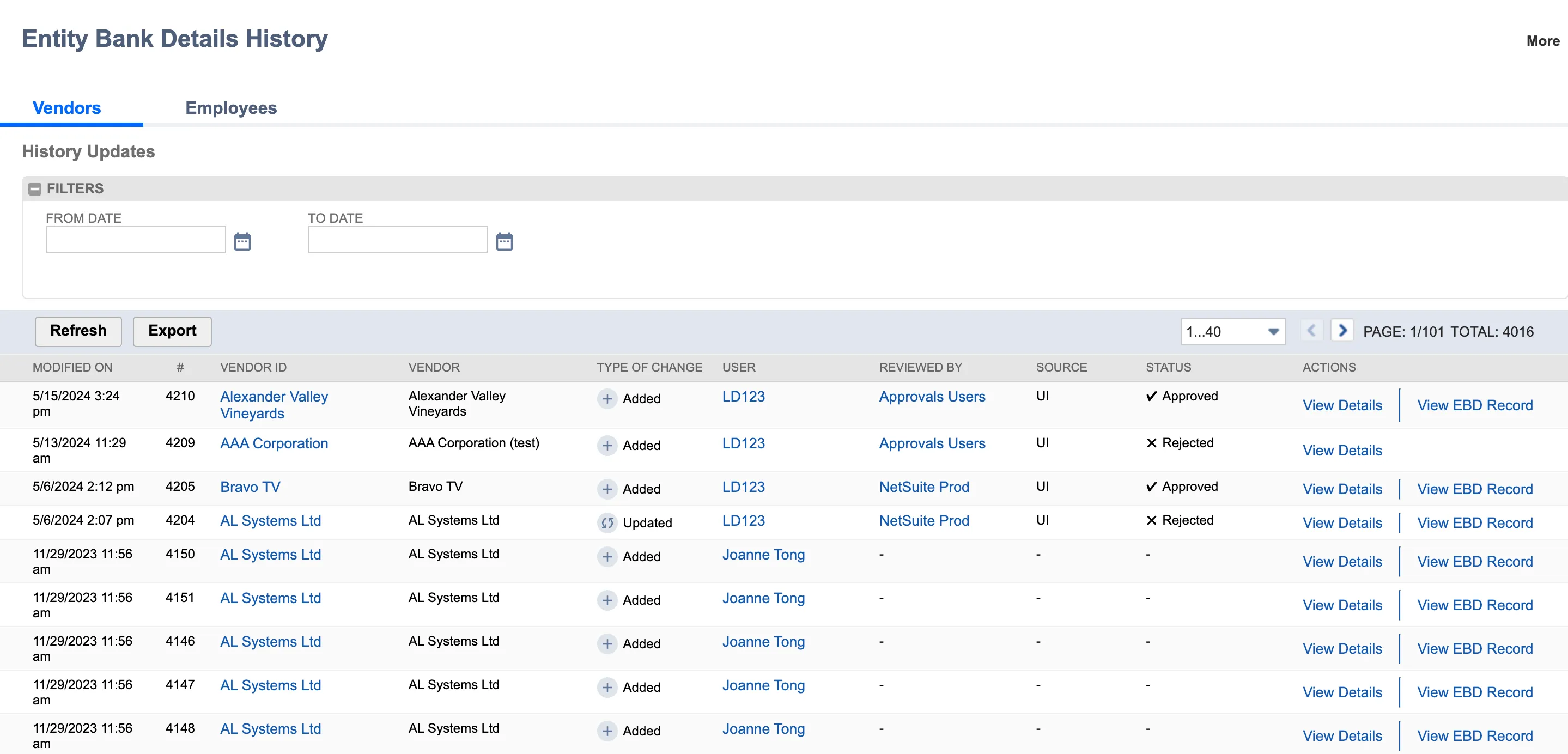Image resolution: width=1568 pixels, height=754 pixels.
Task: Click the plus Added icon in row 4209
Action: point(607,446)
